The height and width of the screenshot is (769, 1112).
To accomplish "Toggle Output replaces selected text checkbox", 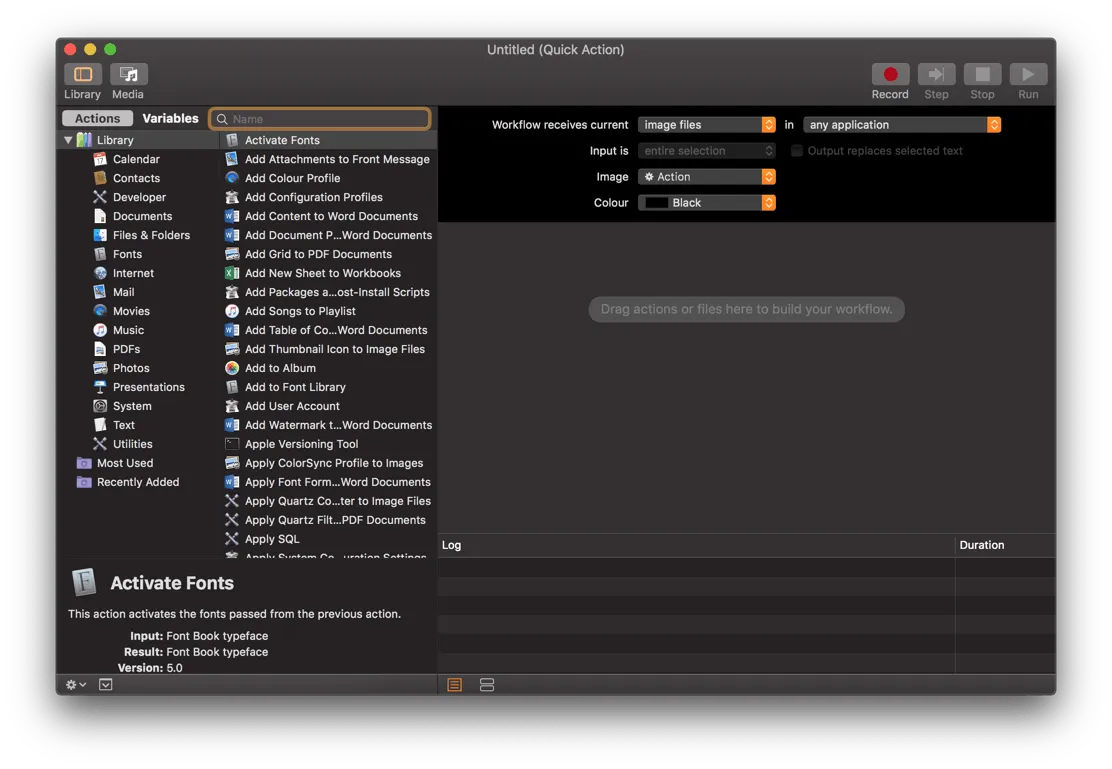I will [x=797, y=150].
